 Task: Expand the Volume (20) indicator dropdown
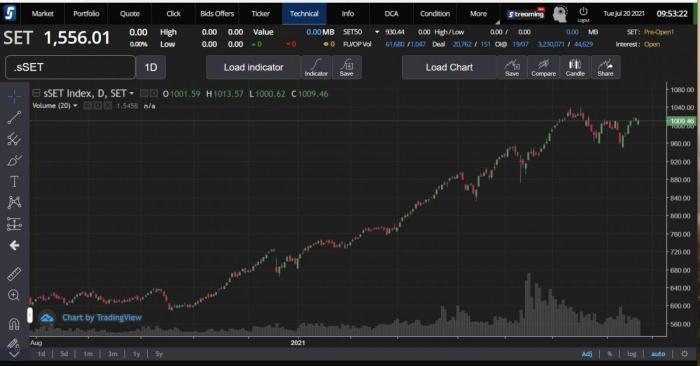coord(75,106)
